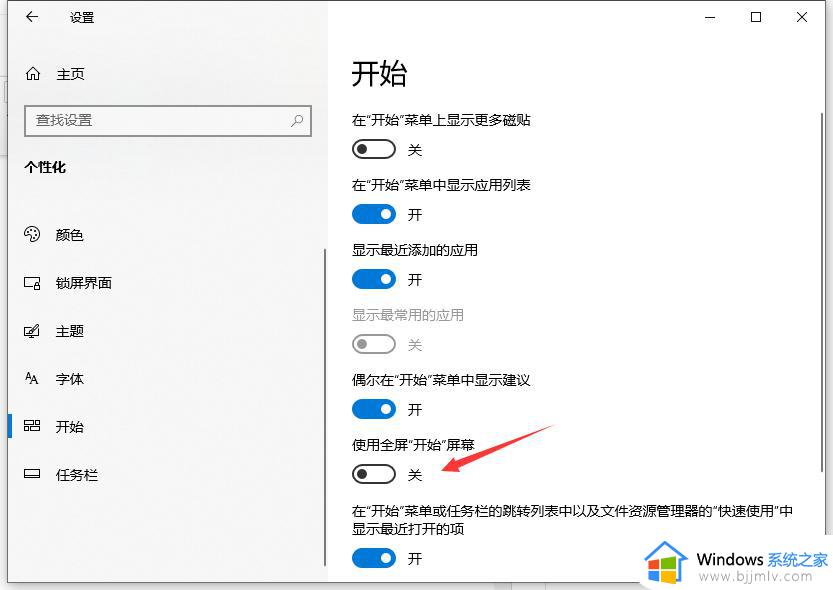The width and height of the screenshot is (833, 590).
Task: Enable 在开始菜单上显示更多磁贴 toggle
Action: [x=373, y=149]
